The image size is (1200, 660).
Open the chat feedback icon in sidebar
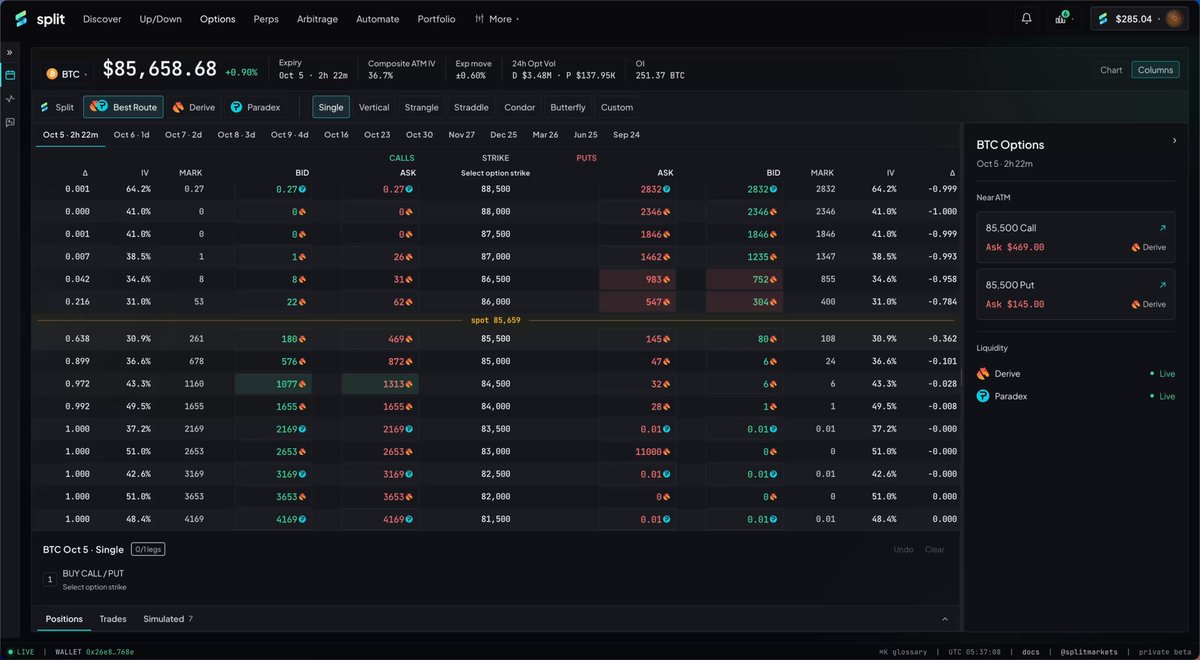pyautogui.click(x=10, y=122)
